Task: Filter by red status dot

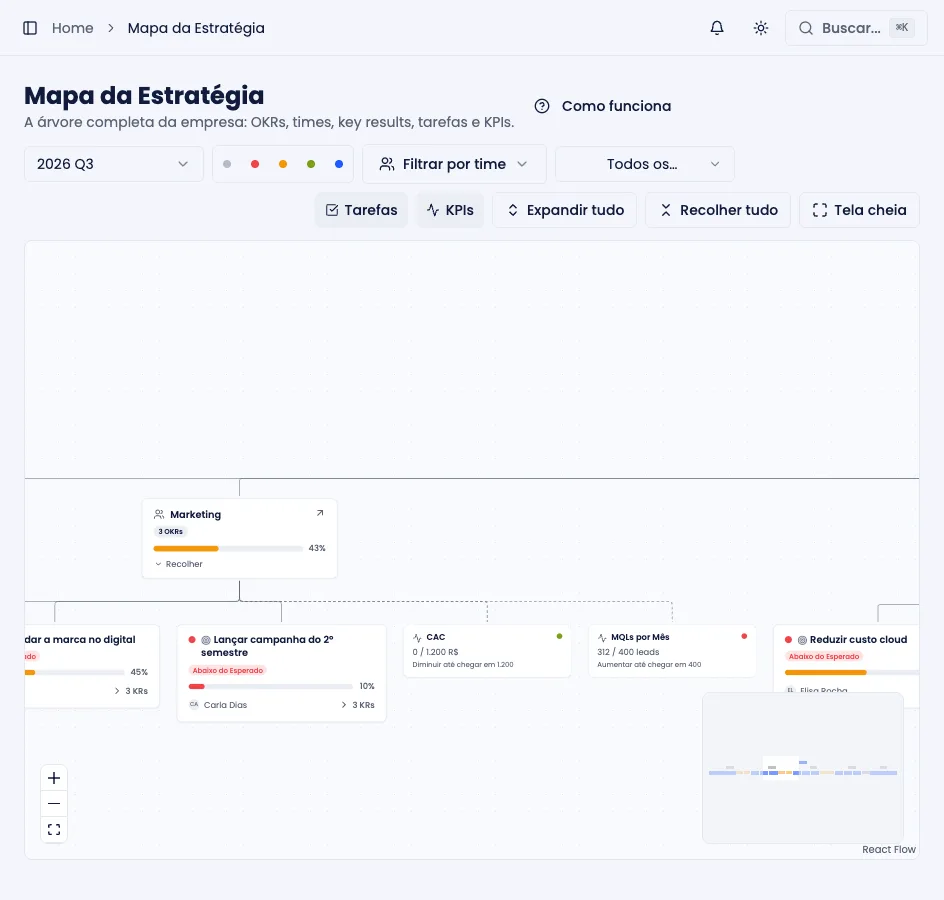Action: pyautogui.click(x=255, y=164)
